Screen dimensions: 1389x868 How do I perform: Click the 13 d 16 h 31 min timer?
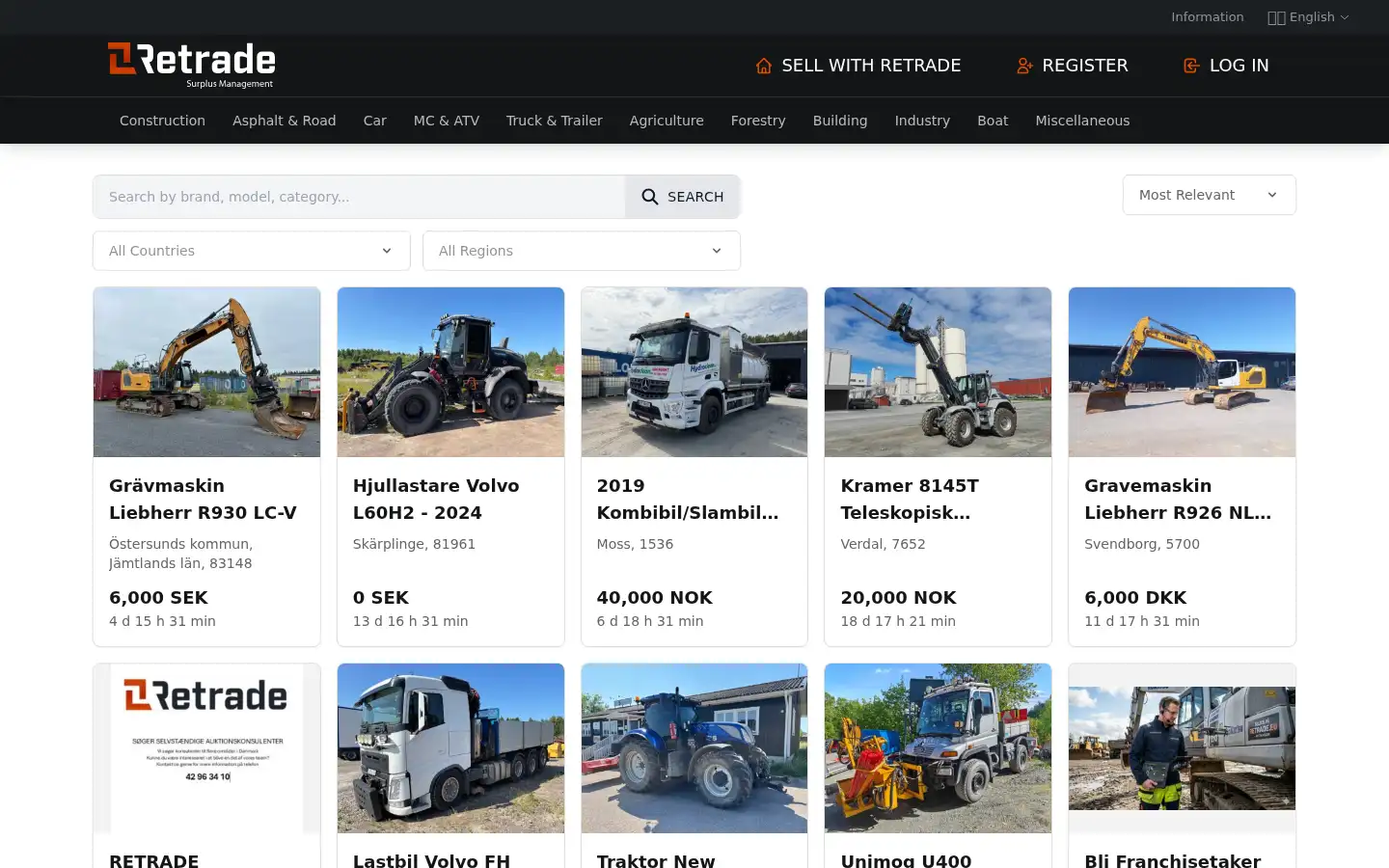[411, 621]
